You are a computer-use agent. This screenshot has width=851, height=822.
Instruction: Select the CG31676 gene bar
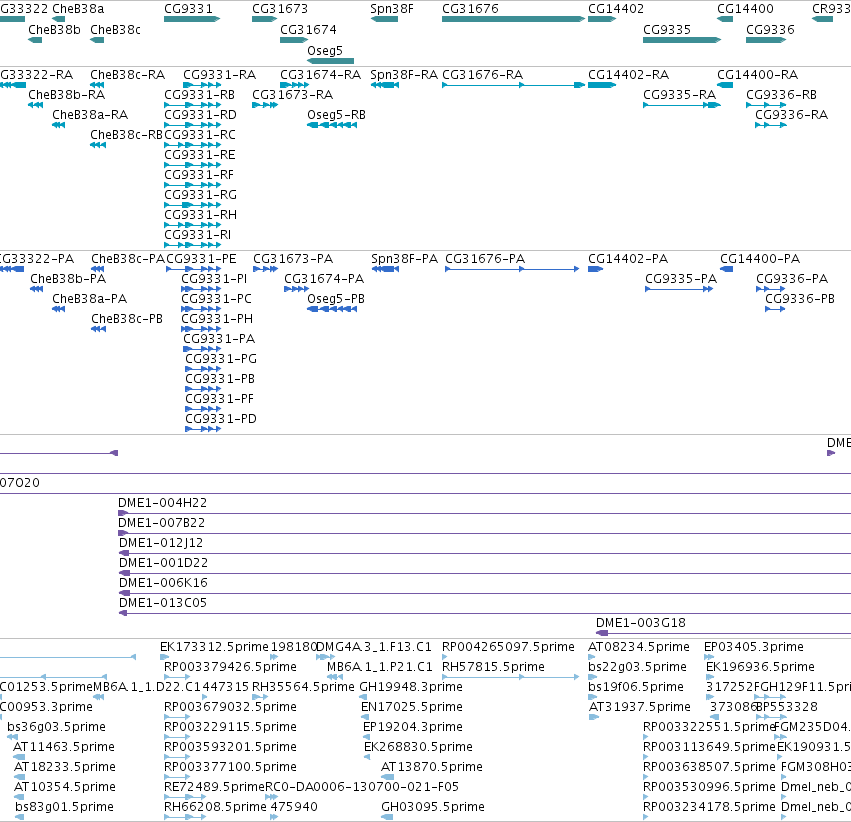[x=513, y=19]
